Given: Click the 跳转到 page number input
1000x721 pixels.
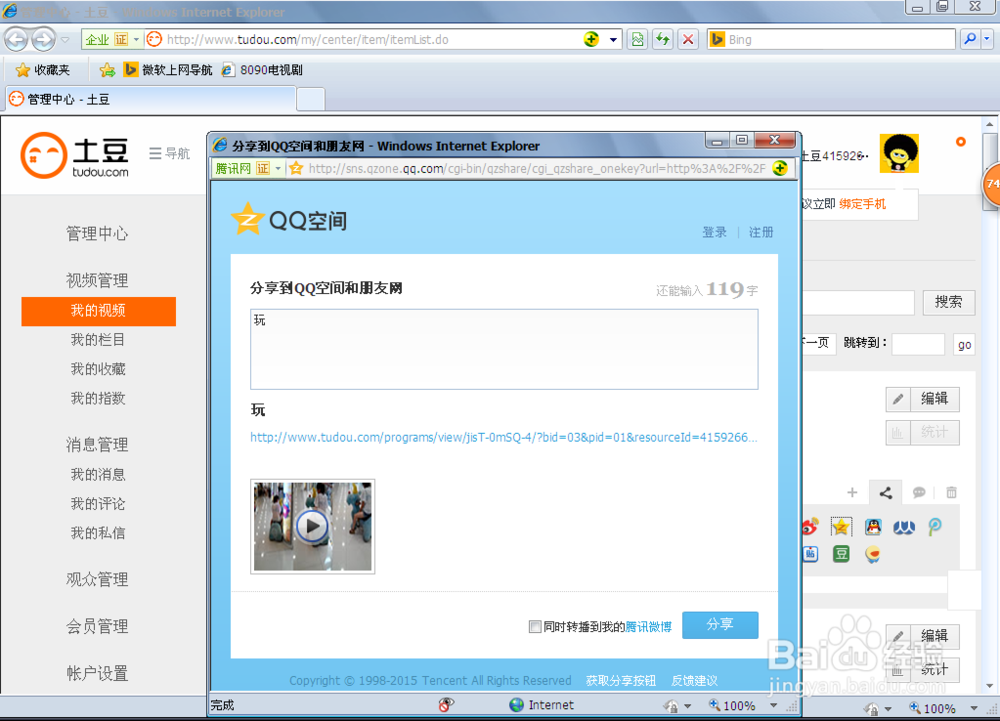Looking at the screenshot, I should pos(918,344).
